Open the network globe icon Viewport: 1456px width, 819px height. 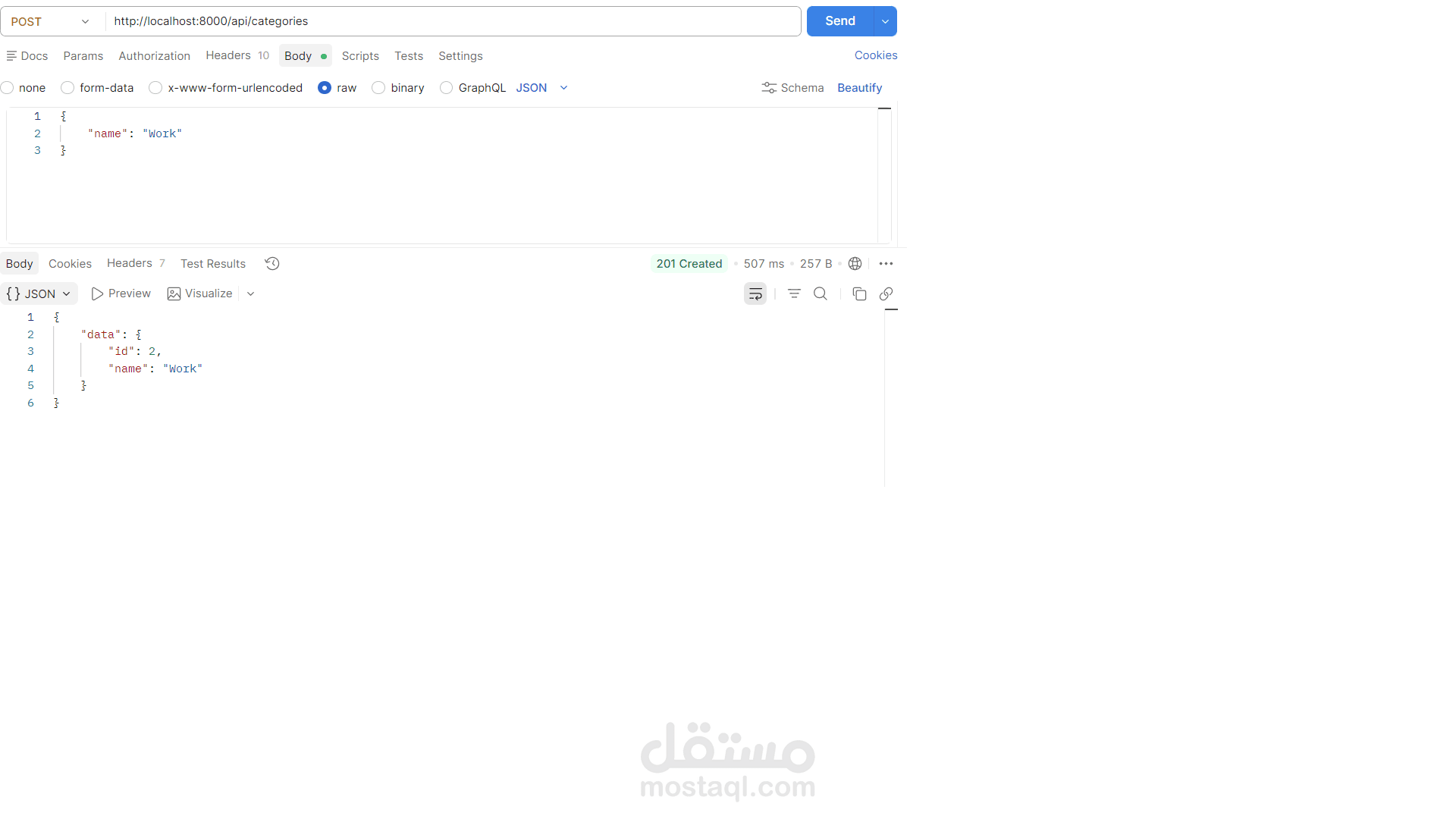click(x=855, y=263)
